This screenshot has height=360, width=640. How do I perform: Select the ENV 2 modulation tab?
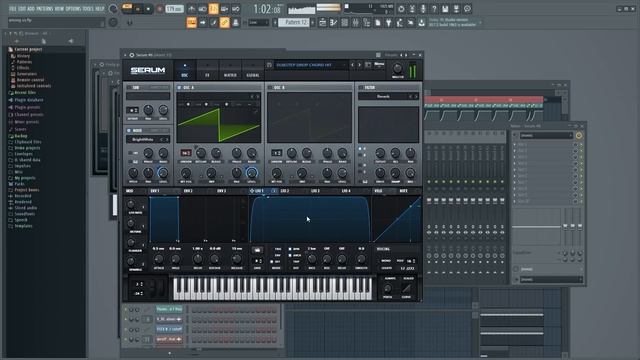click(188, 191)
